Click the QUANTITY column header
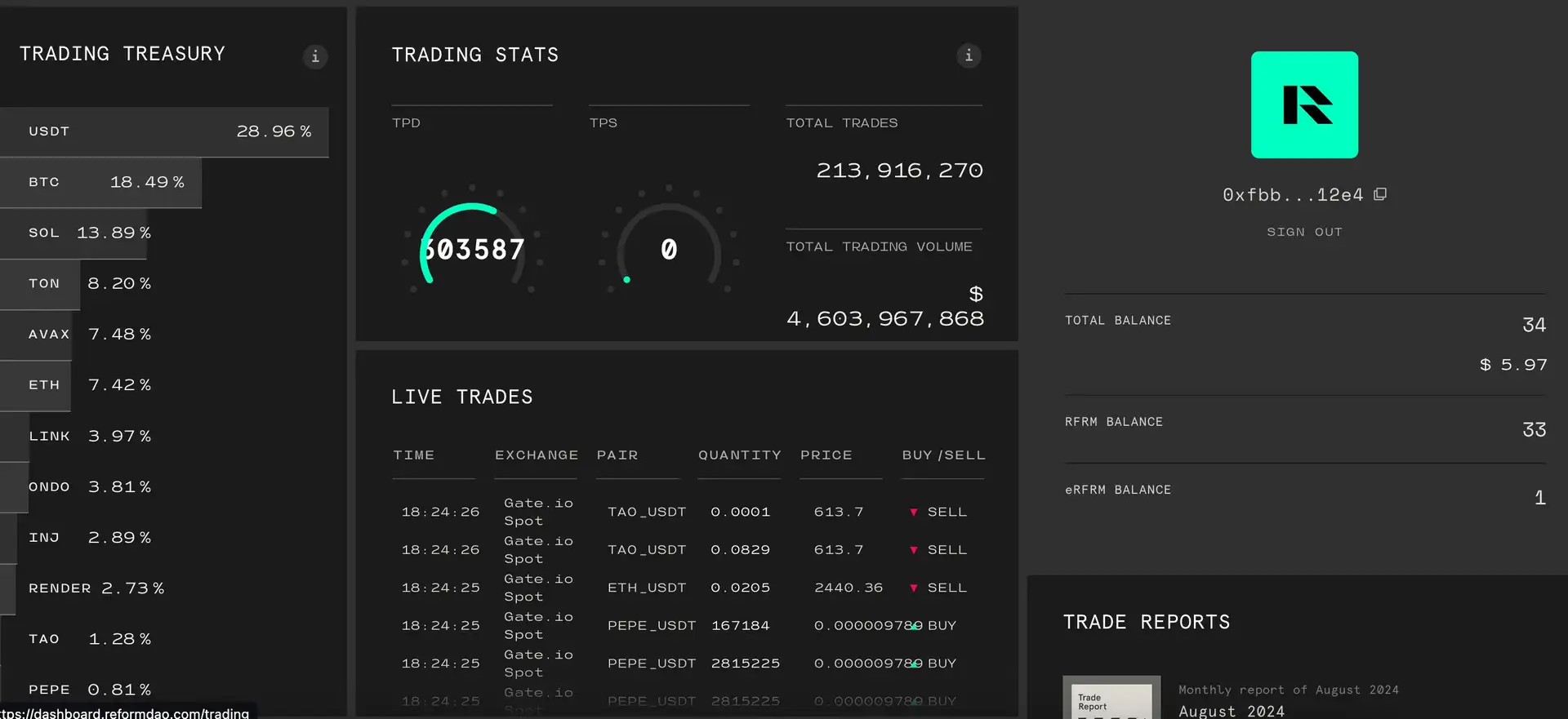This screenshot has width=1568, height=719. [x=739, y=455]
